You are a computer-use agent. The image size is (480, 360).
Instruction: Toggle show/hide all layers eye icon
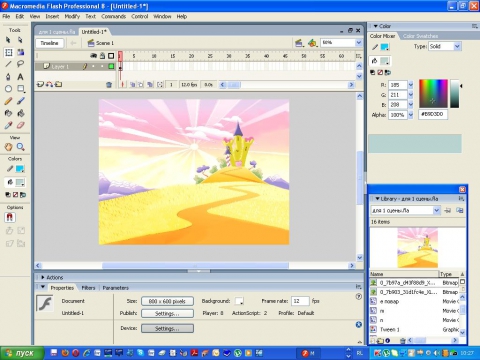point(94,56)
